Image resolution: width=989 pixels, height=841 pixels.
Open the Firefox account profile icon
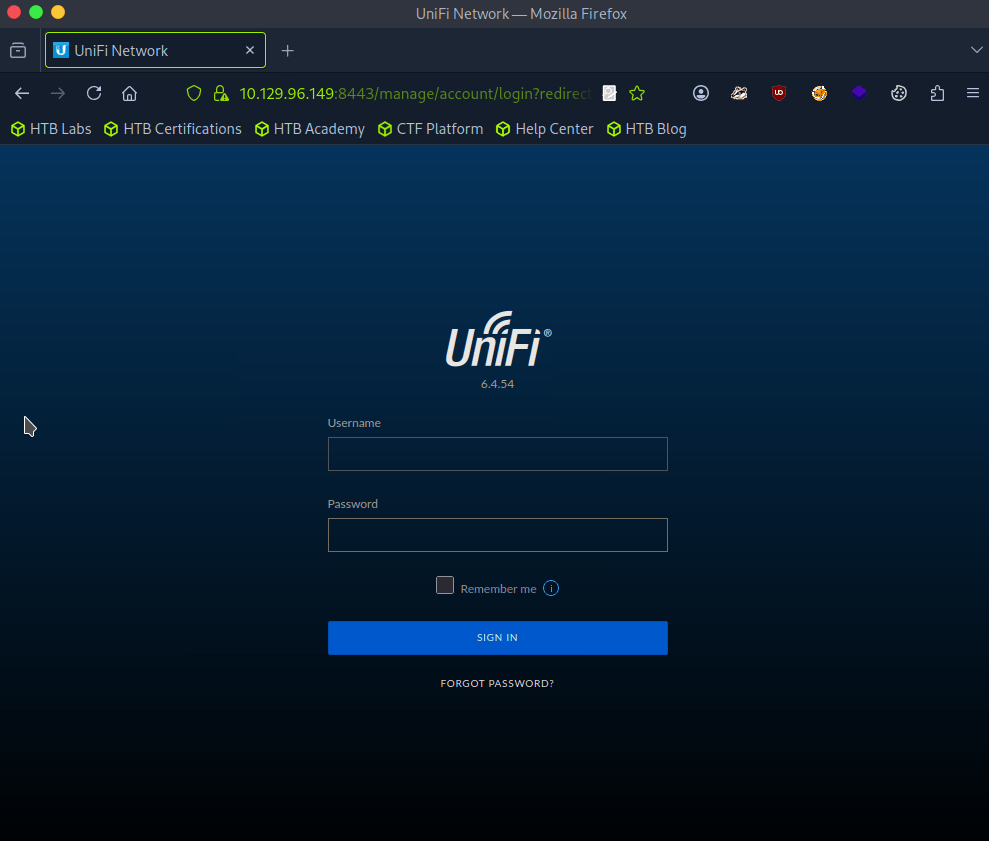click(x=701, y=93)
